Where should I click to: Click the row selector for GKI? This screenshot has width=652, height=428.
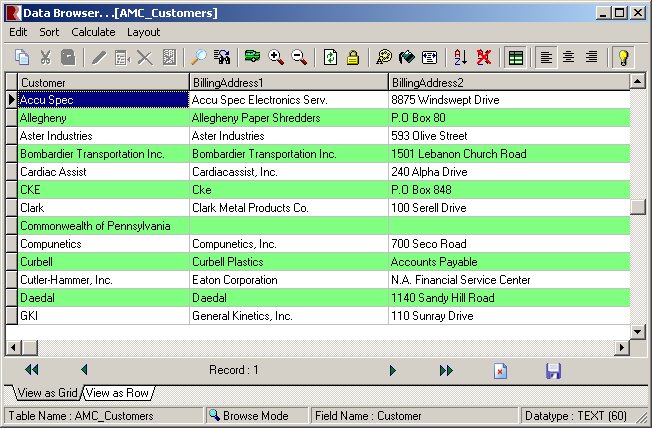pos(12,316)
